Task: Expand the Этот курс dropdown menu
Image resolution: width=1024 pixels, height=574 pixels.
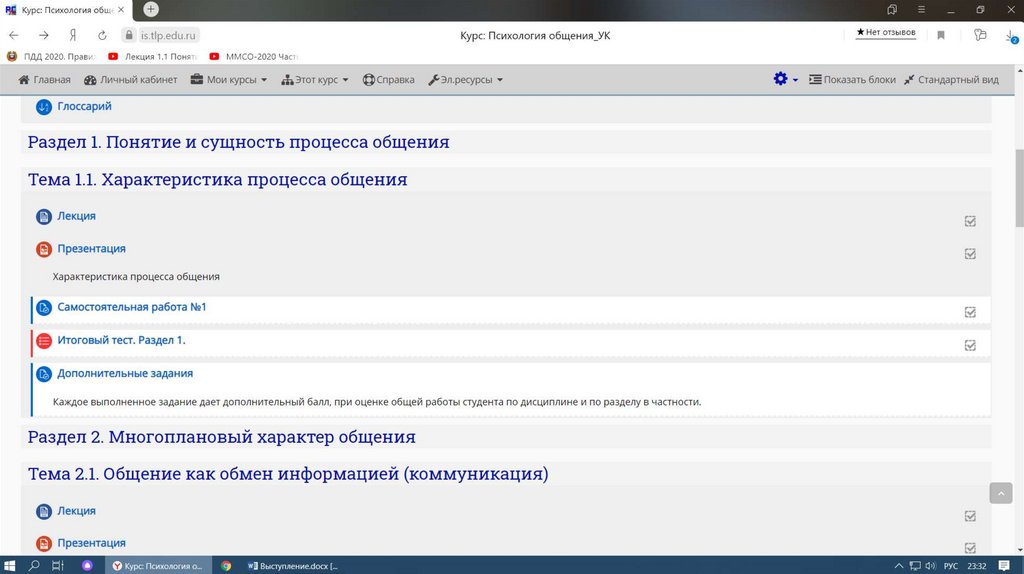Action: coord(315,80)
